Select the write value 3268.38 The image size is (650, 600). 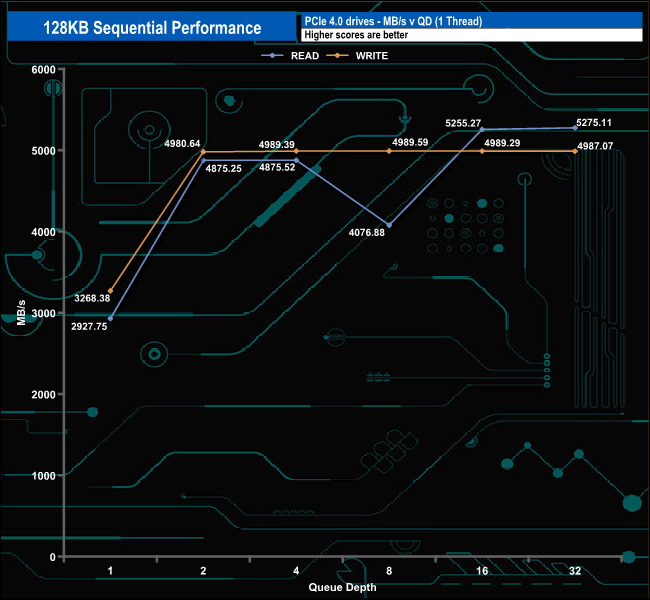pos(92,298)
